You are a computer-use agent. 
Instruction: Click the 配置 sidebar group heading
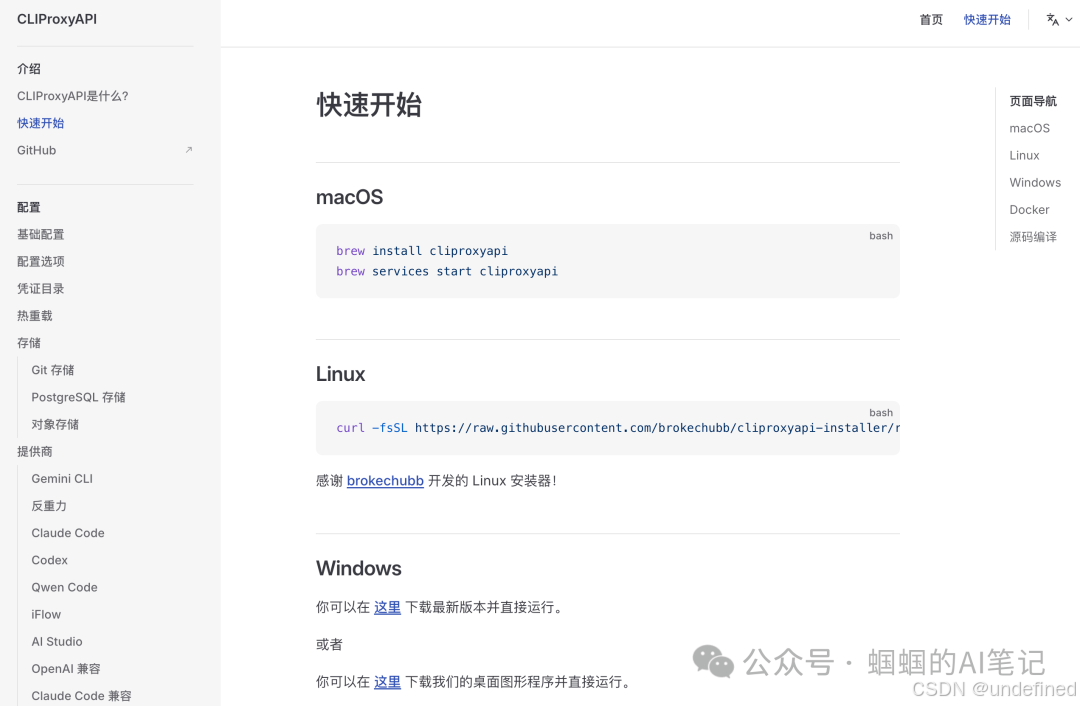click(29, 207)
